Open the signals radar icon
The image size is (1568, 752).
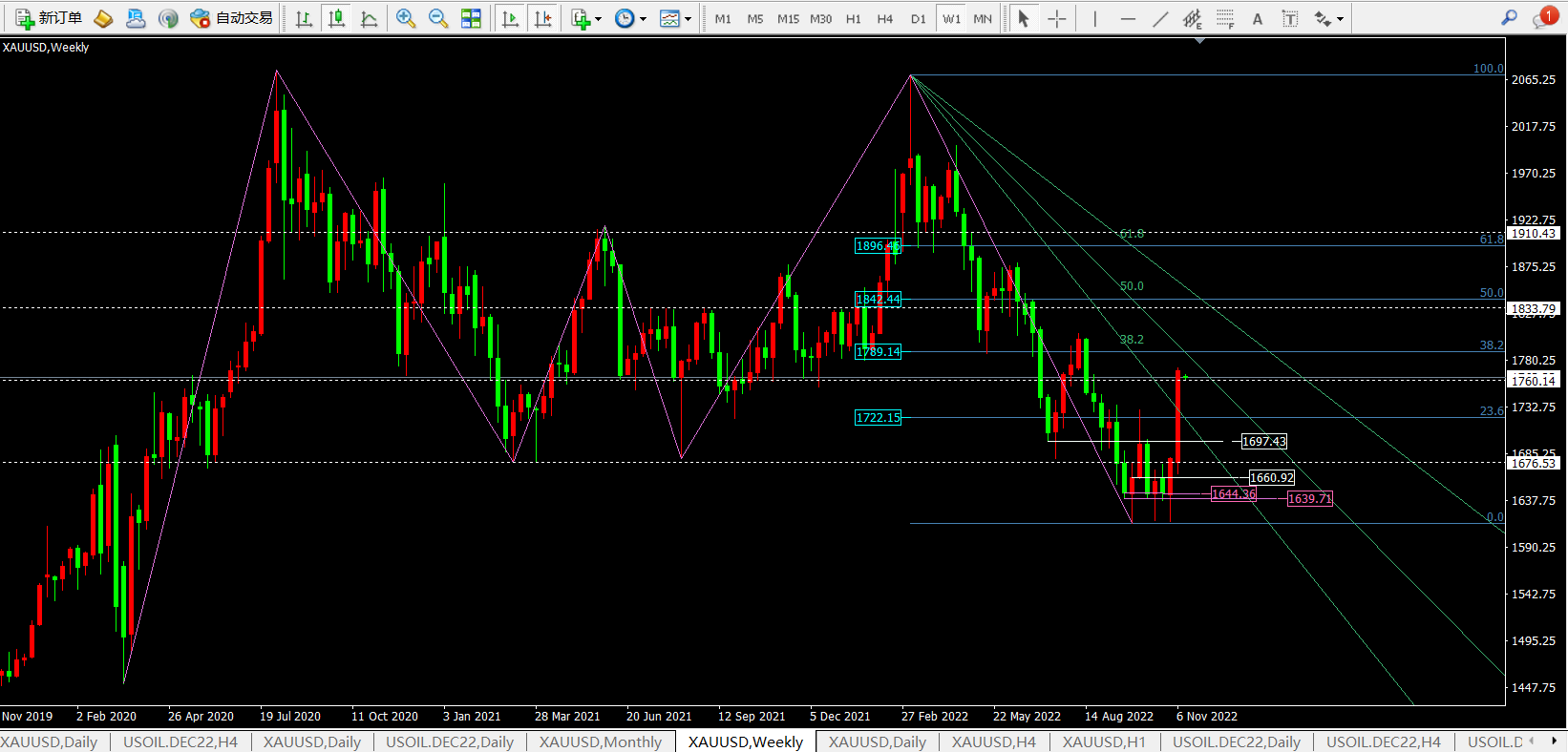pyautogui.click(x=168, y=18)
